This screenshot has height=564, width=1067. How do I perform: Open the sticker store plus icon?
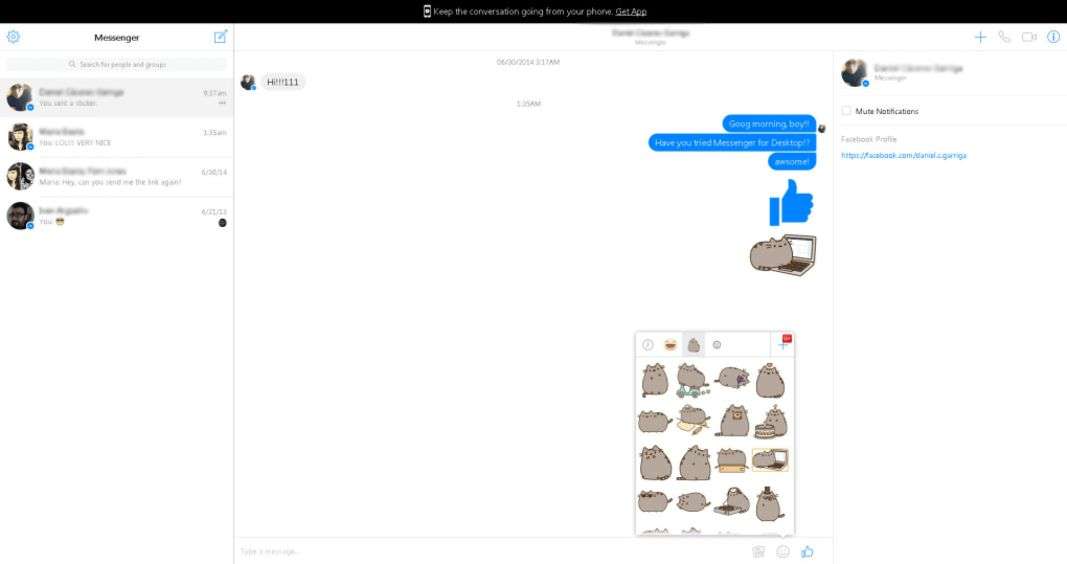click(x=783, y=344)
